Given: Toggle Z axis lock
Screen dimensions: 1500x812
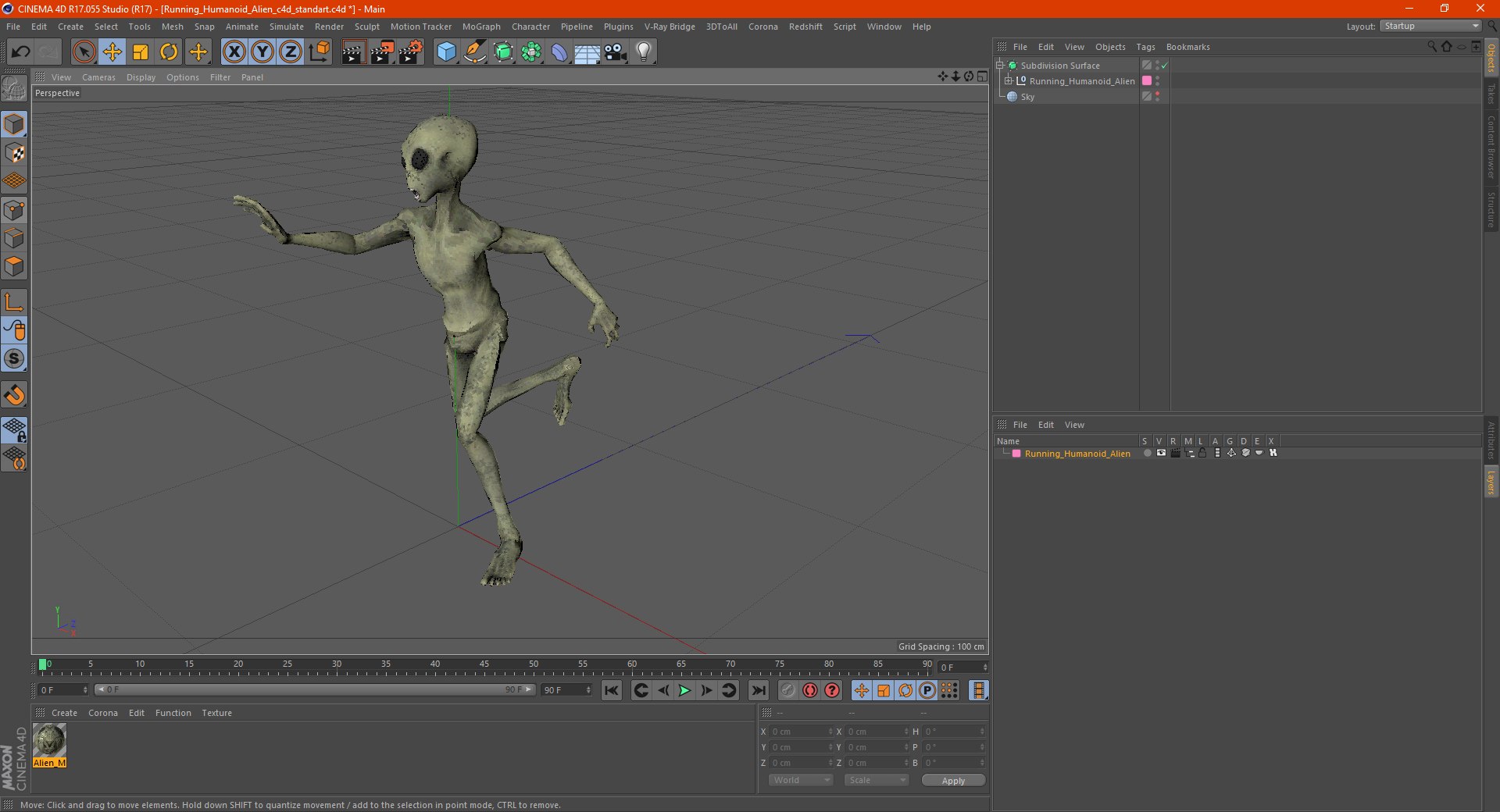Looking at the screenshot, I should coord(291,52).
